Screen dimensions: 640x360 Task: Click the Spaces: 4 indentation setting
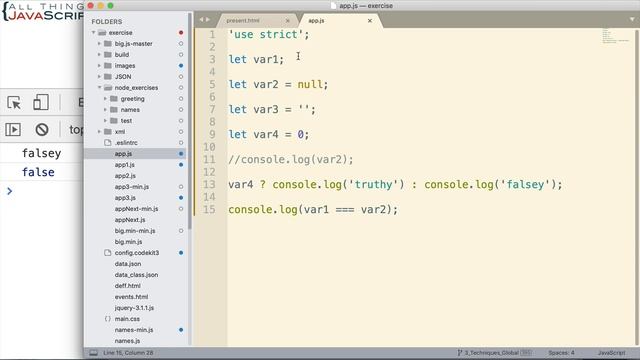(561, 353)
